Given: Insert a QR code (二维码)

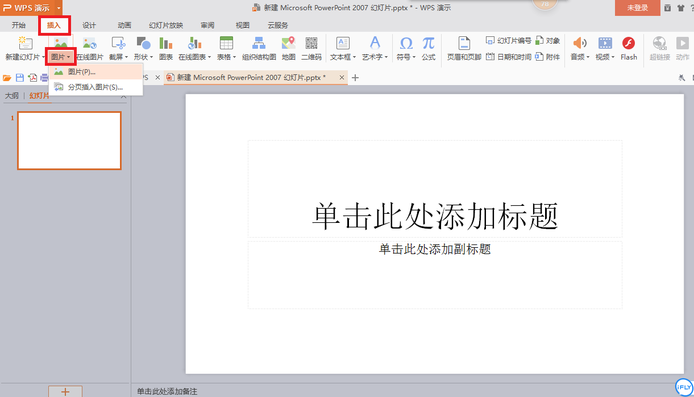Looking at the screenshot, I should tap(311, 43).
